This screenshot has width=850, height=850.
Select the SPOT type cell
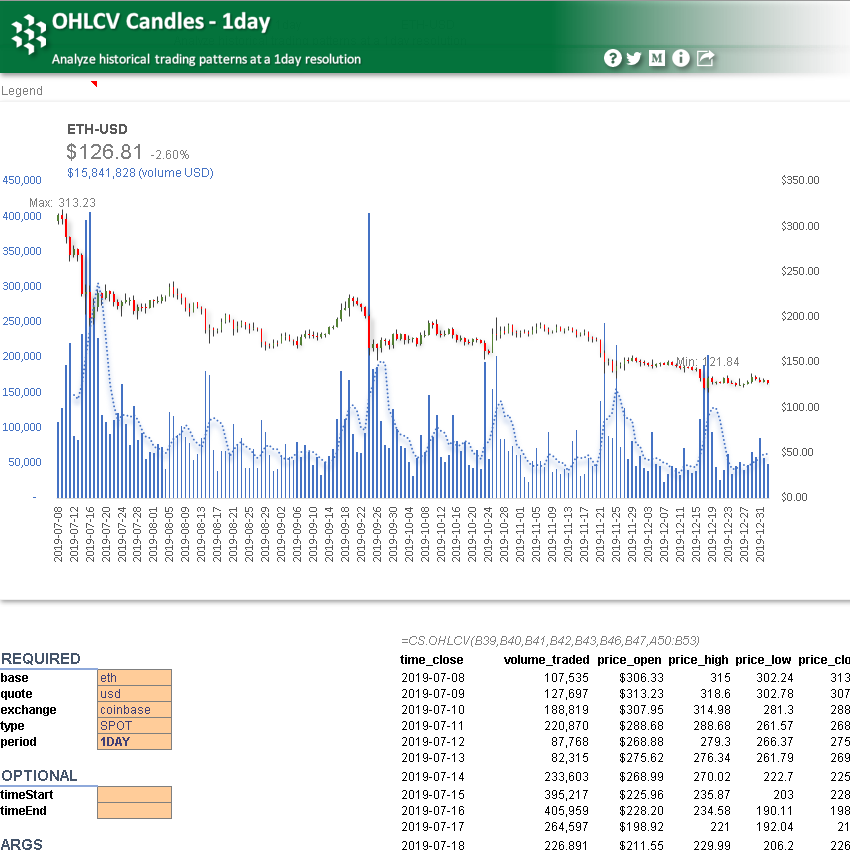[134, 726]
